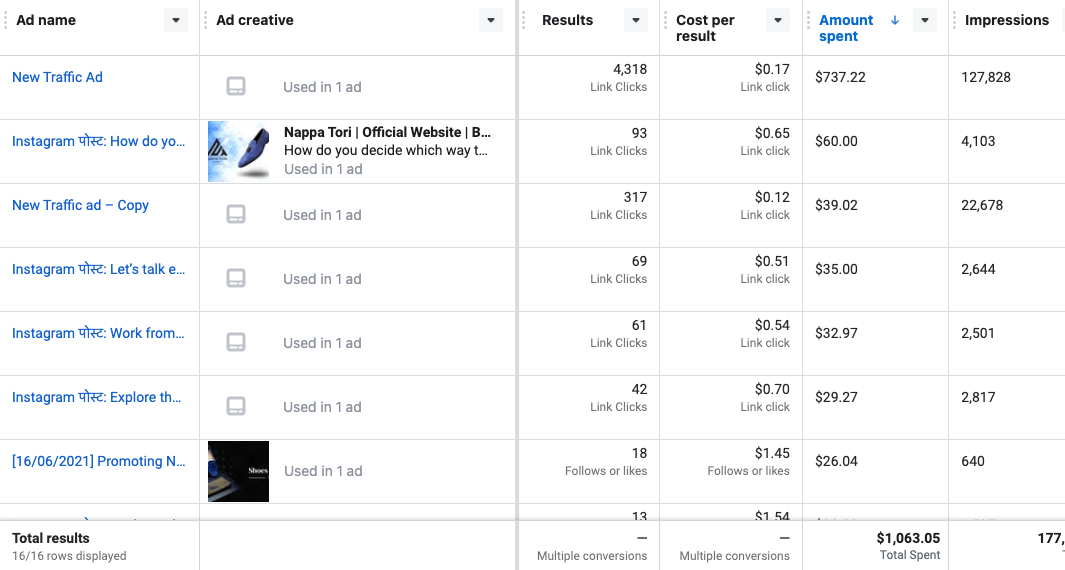Click the $32.97 amount spent cell

coord(836,333)
